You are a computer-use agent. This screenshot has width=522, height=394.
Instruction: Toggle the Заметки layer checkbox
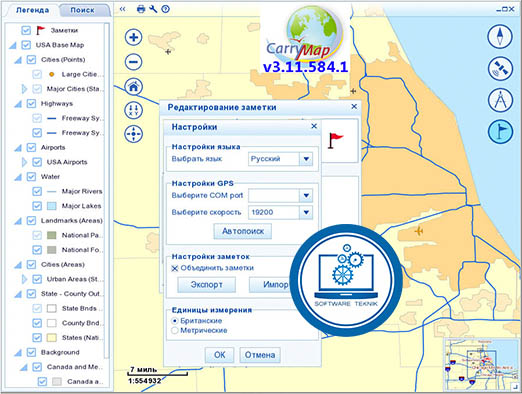[x=26, y=30]
